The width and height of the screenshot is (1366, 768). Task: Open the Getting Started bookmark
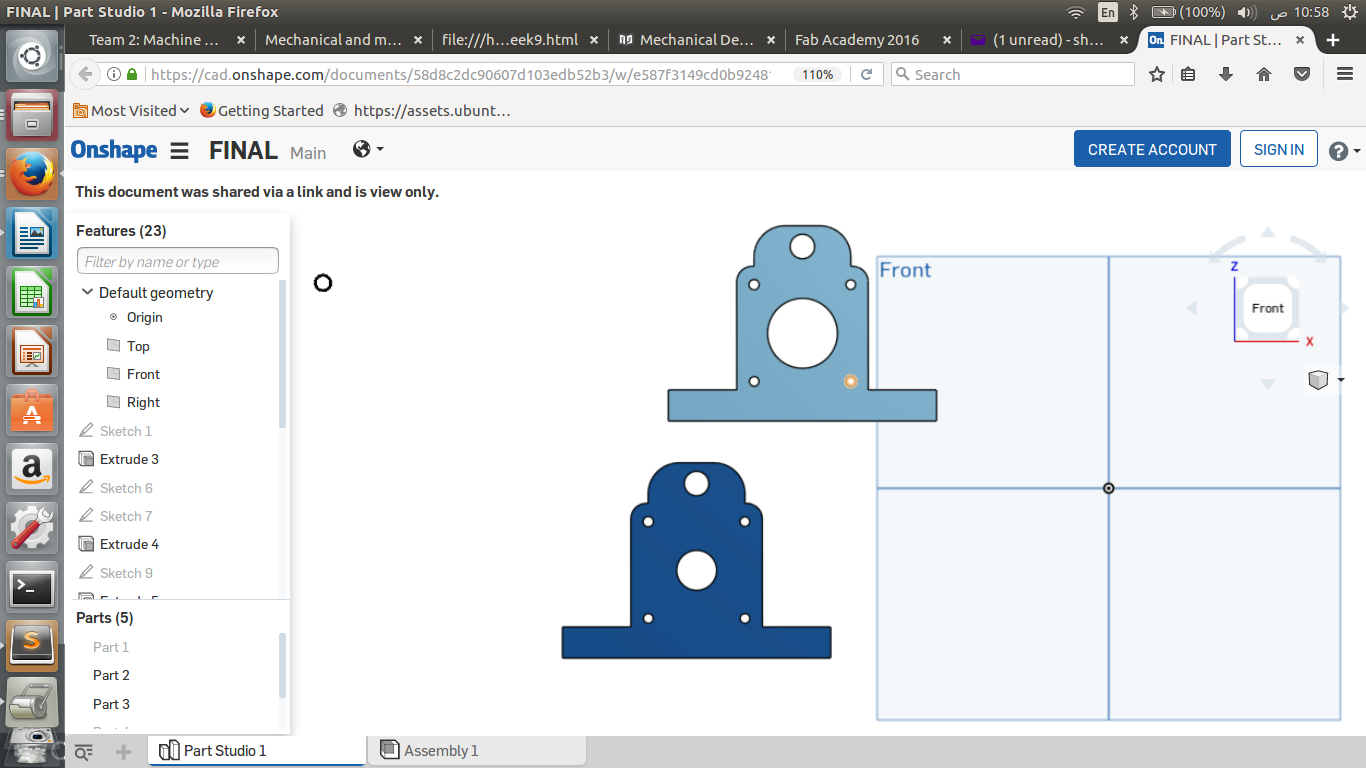(x=261, y=110)
